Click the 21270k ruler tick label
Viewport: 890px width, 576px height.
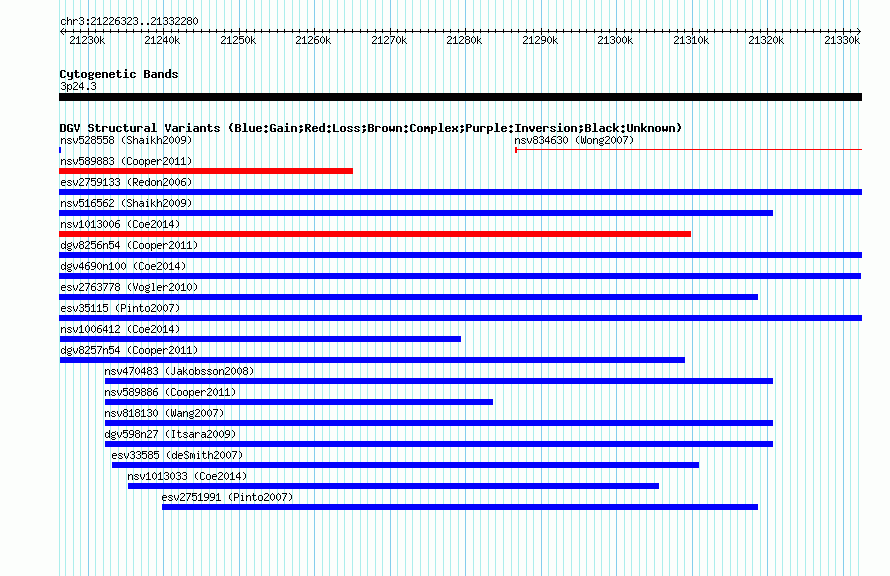click(x=389, y=40)
